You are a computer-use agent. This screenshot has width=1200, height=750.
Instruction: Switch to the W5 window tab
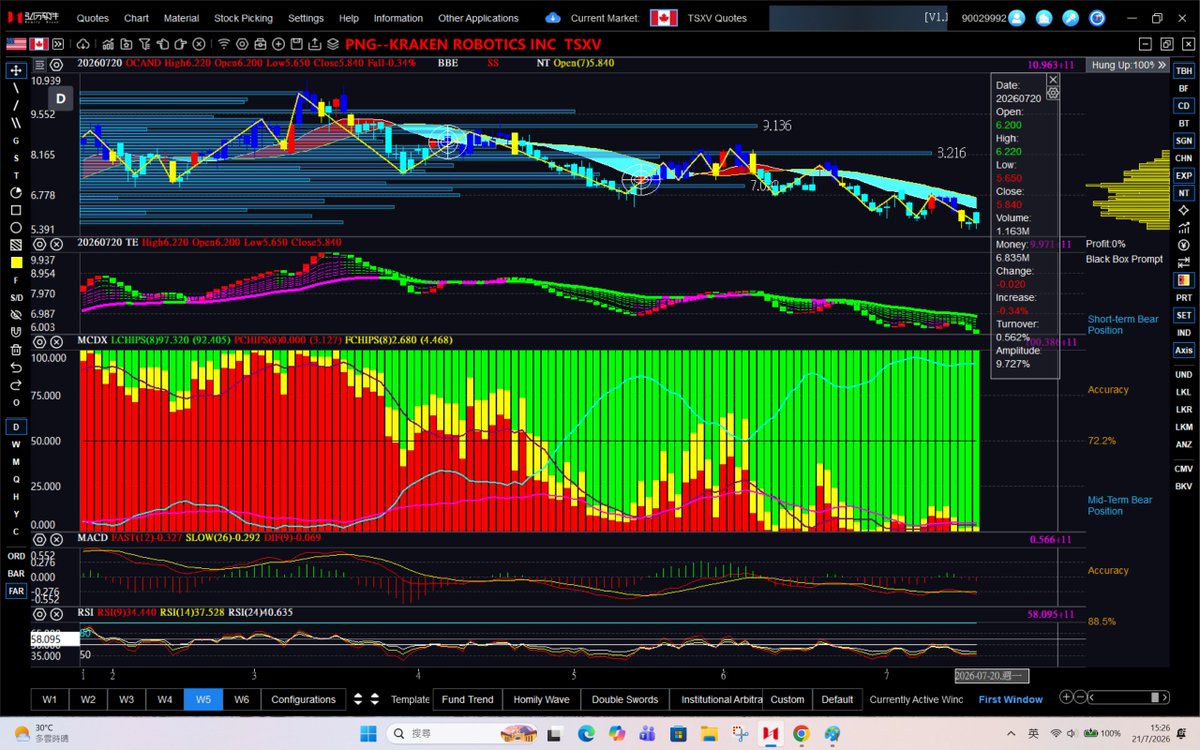coord(203,699)
